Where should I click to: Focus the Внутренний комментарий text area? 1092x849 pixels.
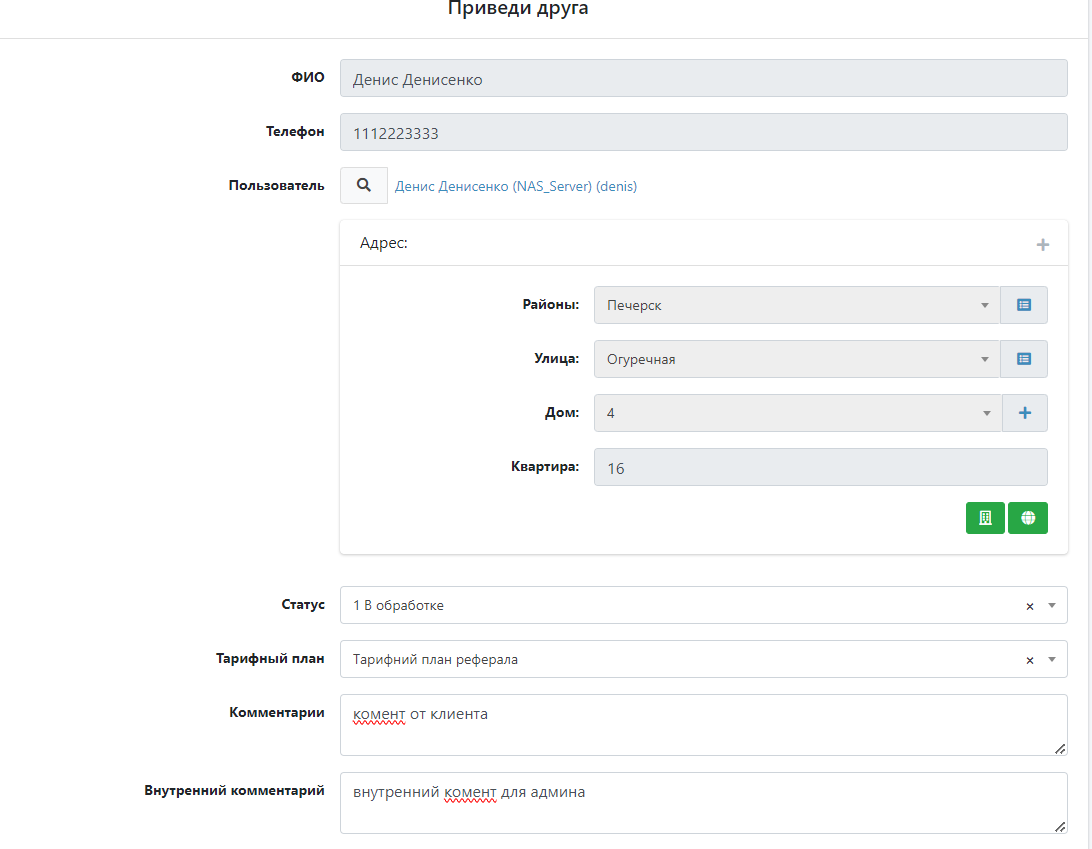click(703, 803)
